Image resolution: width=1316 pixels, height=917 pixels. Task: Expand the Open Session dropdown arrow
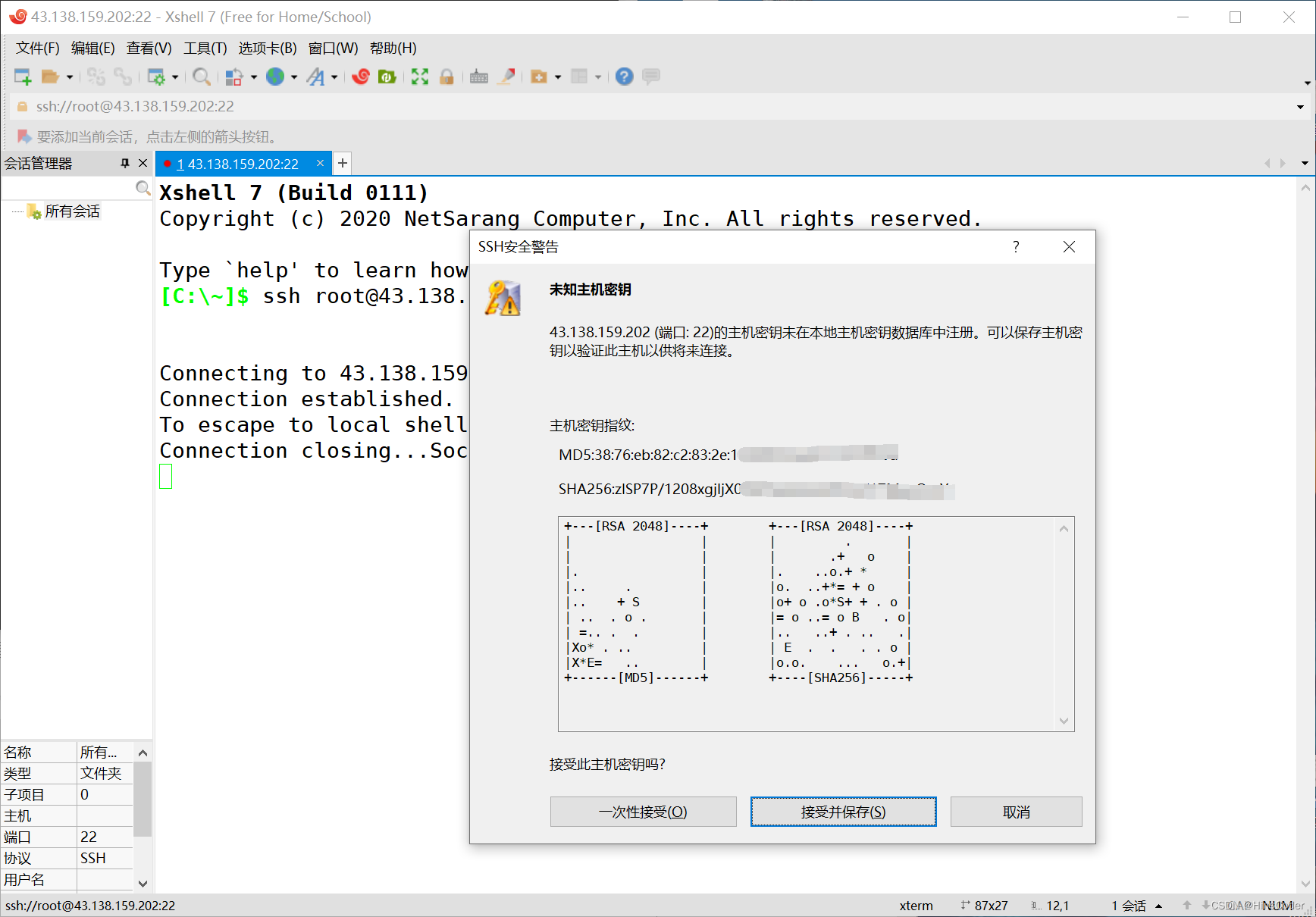tap(70, 77)
